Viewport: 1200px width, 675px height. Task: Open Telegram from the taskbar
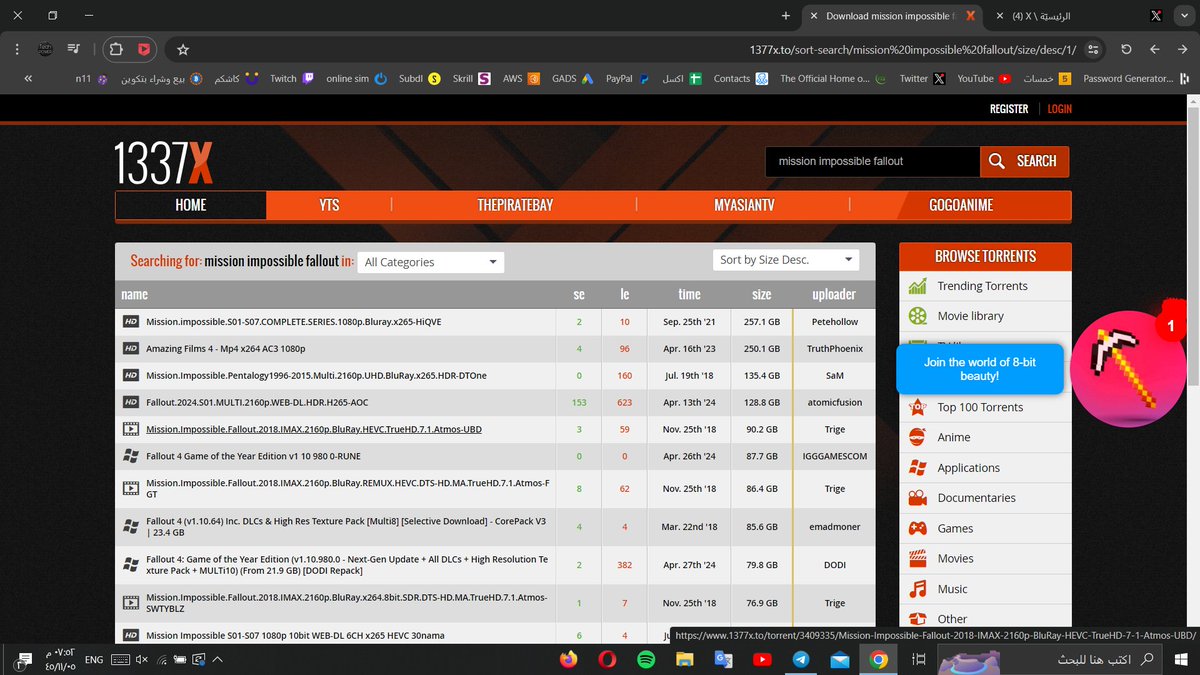801,659
